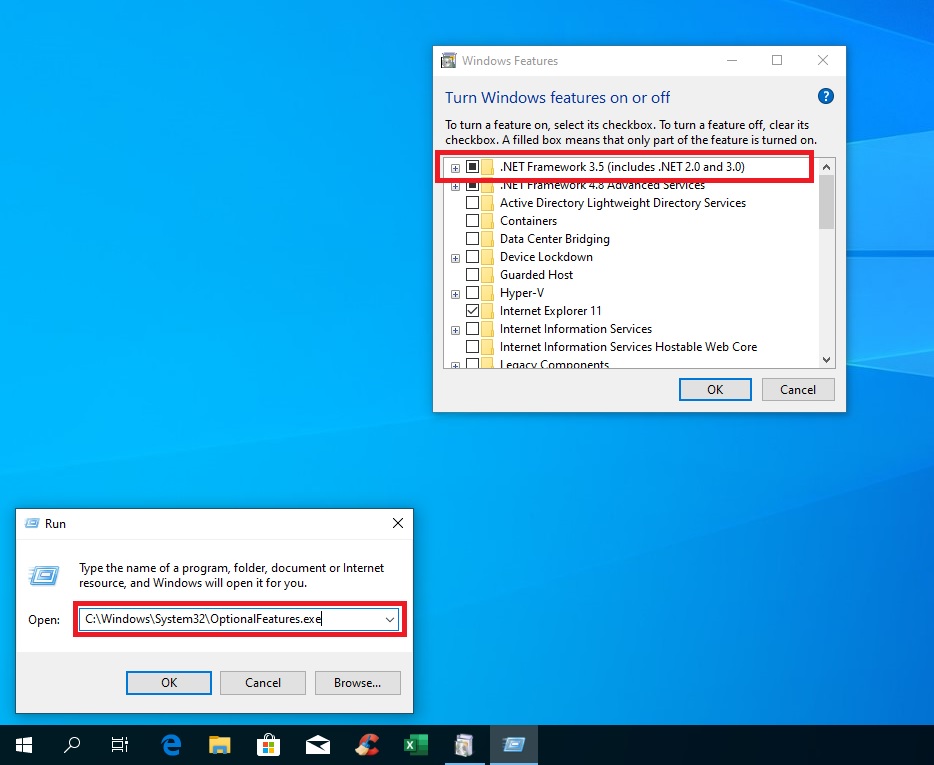Open Microsoft Store from the taskbar
Viewport: 934px width, 765px height.
pyautogui.click(x=269, y=745)
